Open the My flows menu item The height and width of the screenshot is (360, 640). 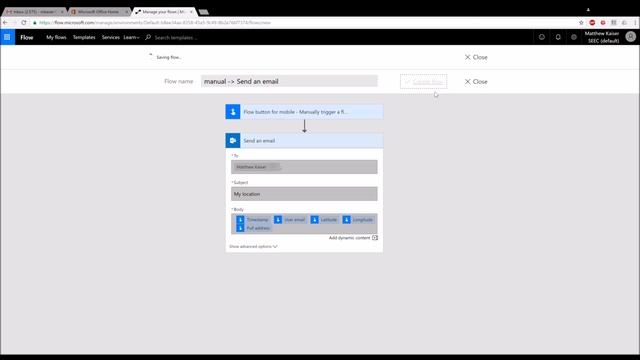tap(56, 37)
